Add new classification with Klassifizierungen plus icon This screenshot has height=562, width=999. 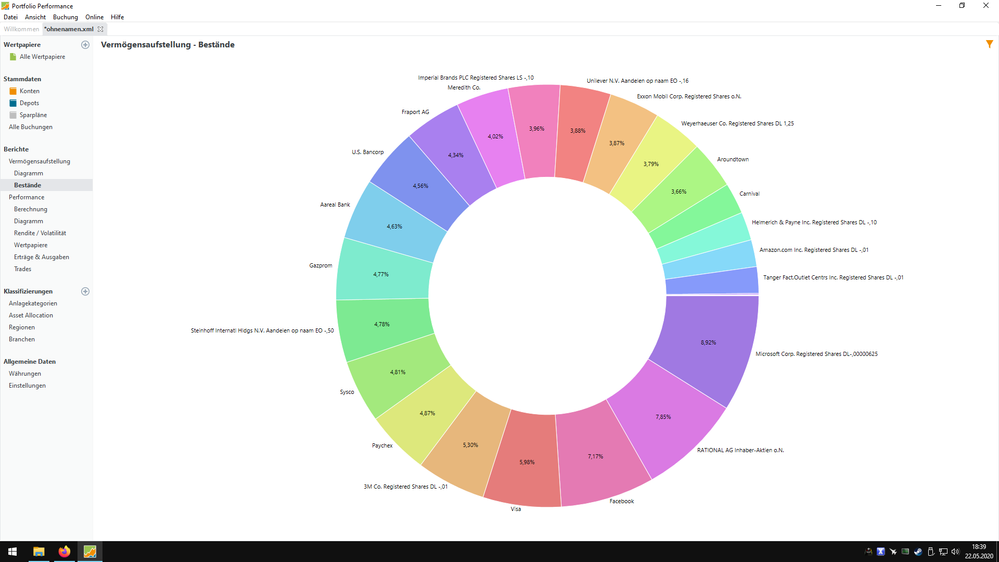point(85,292)
